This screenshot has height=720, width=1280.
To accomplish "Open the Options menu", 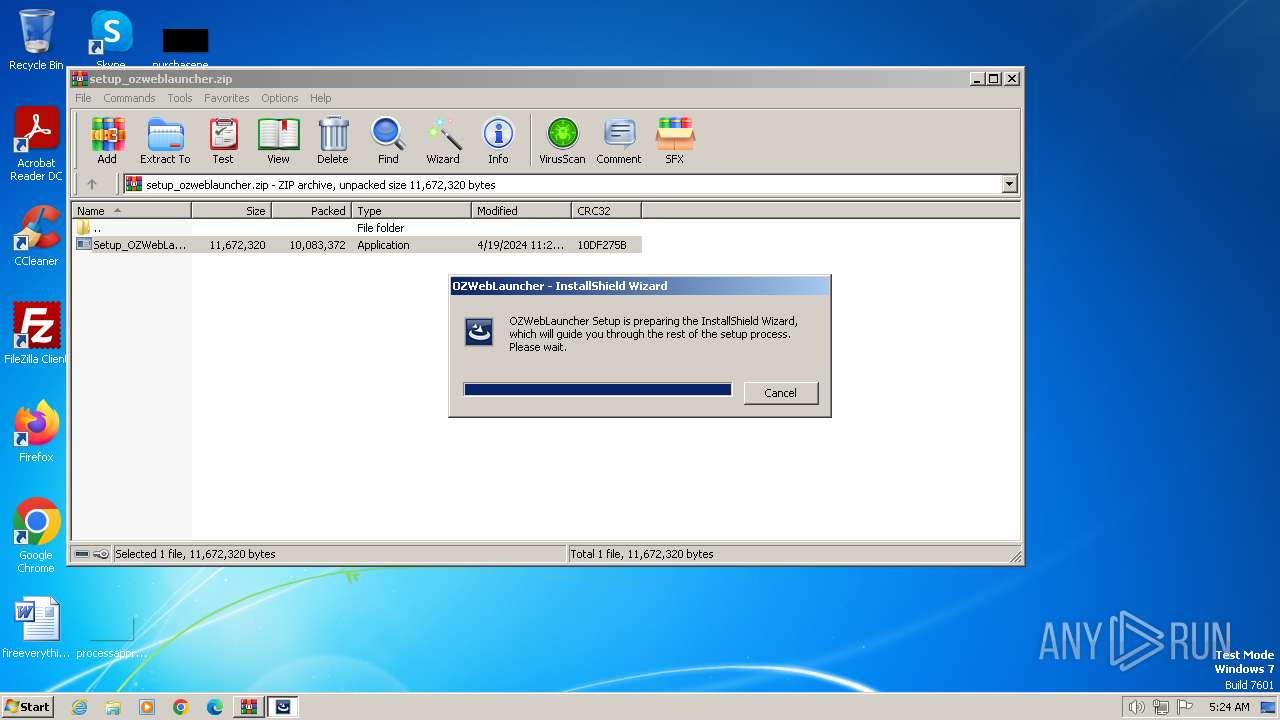I will [x=280, y=98].
